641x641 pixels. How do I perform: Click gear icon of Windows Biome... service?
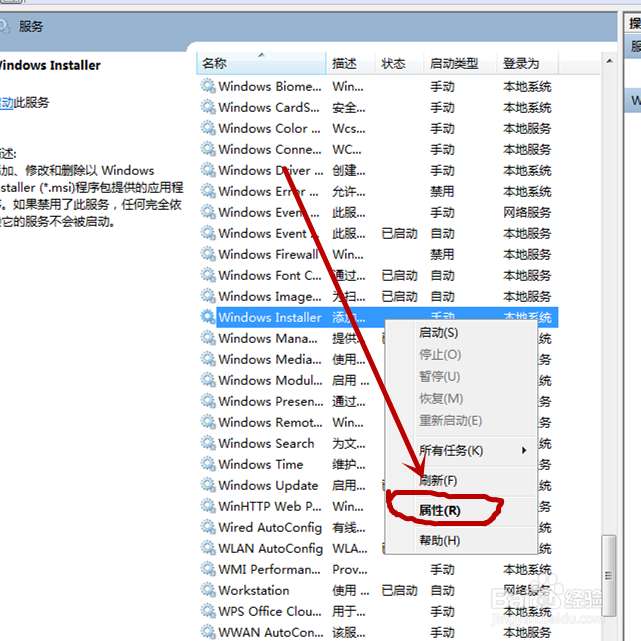(x=208, y=86)
